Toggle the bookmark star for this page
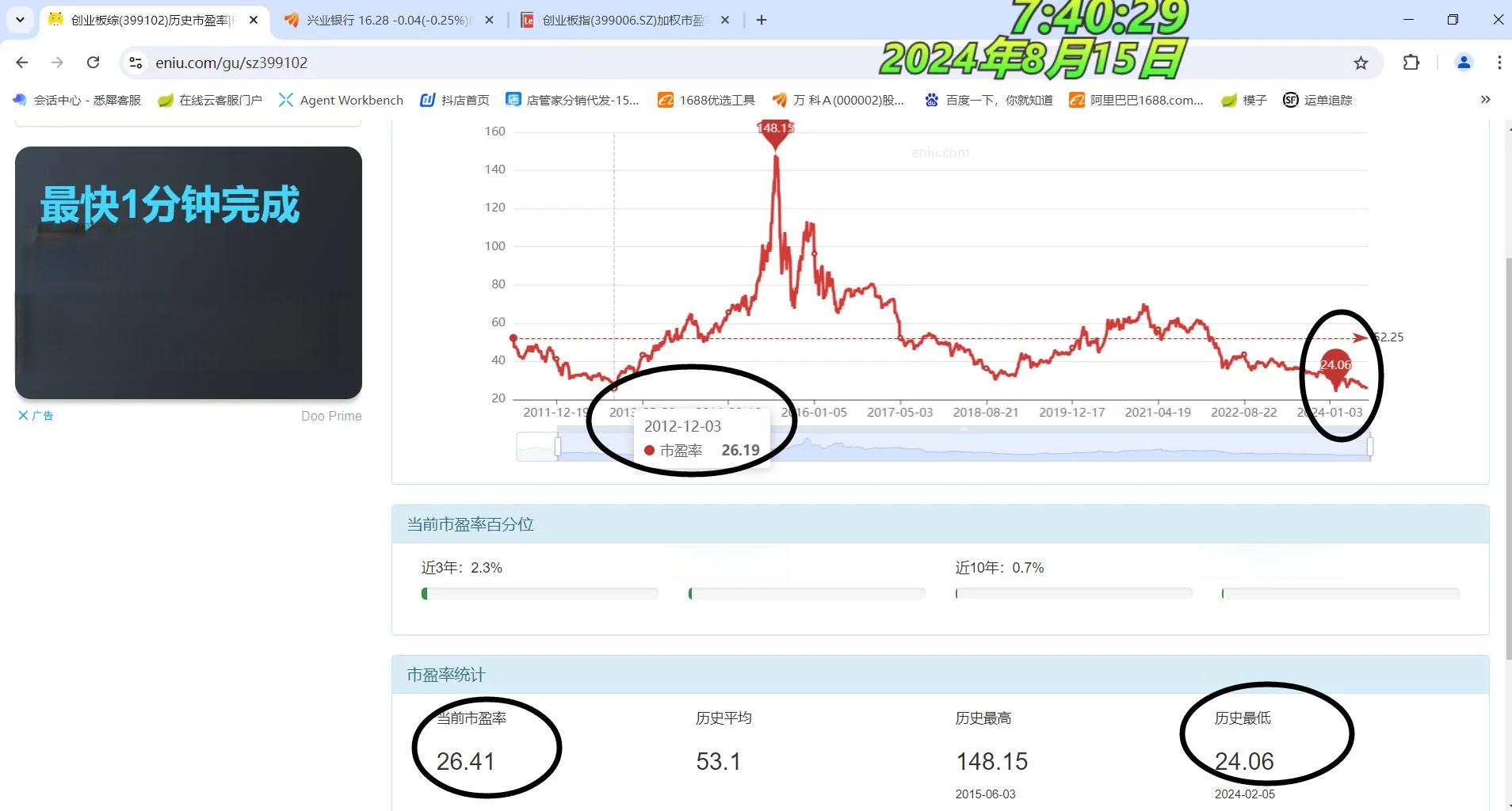 [x=1360, y=63]
